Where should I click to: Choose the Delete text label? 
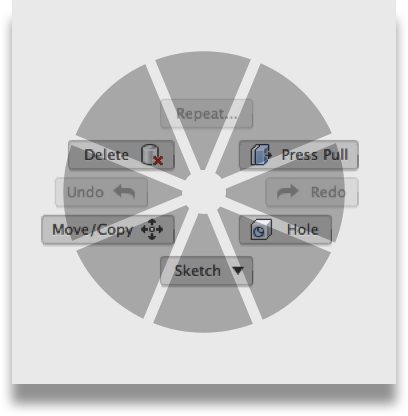point(106,155)
